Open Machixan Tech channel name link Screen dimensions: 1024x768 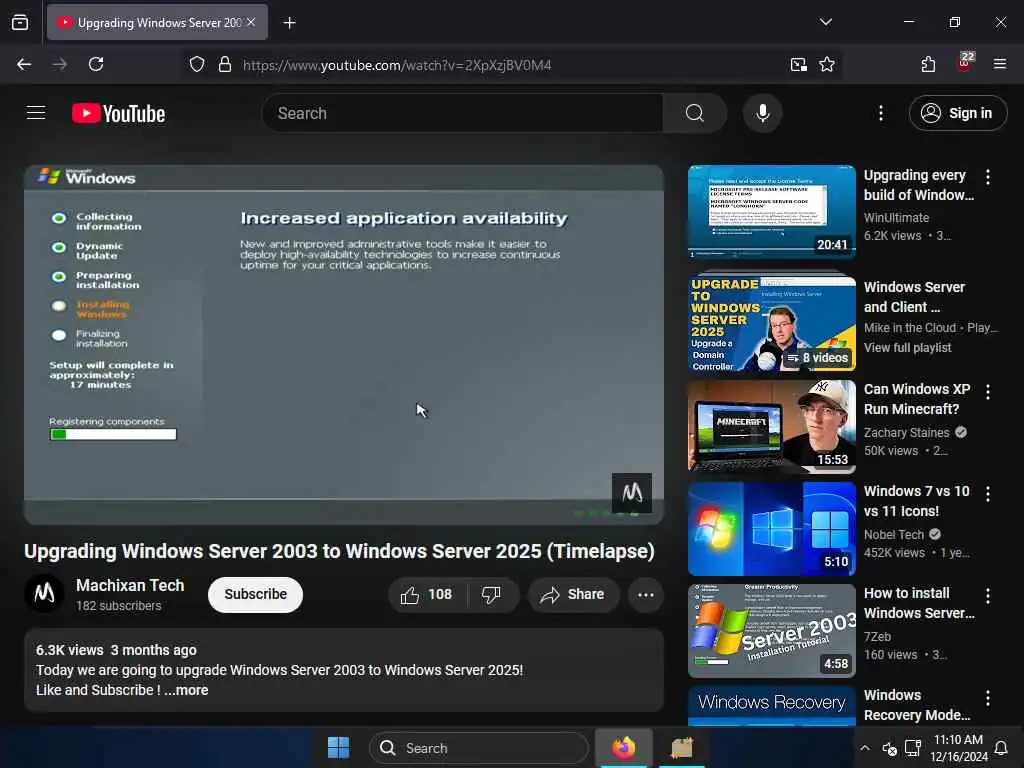click(x=130, y=585)
